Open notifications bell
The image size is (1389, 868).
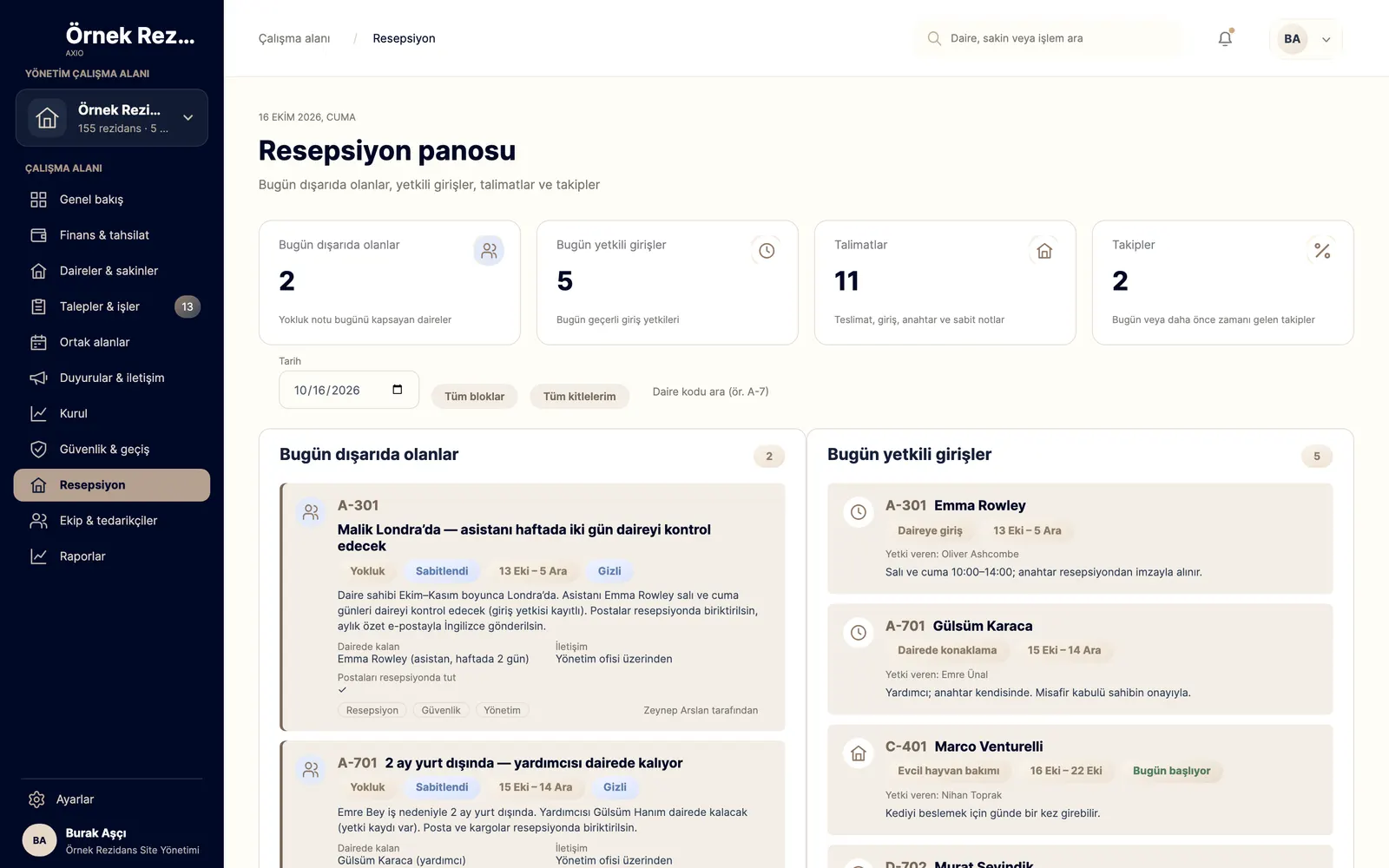(x=1225, y=38)
